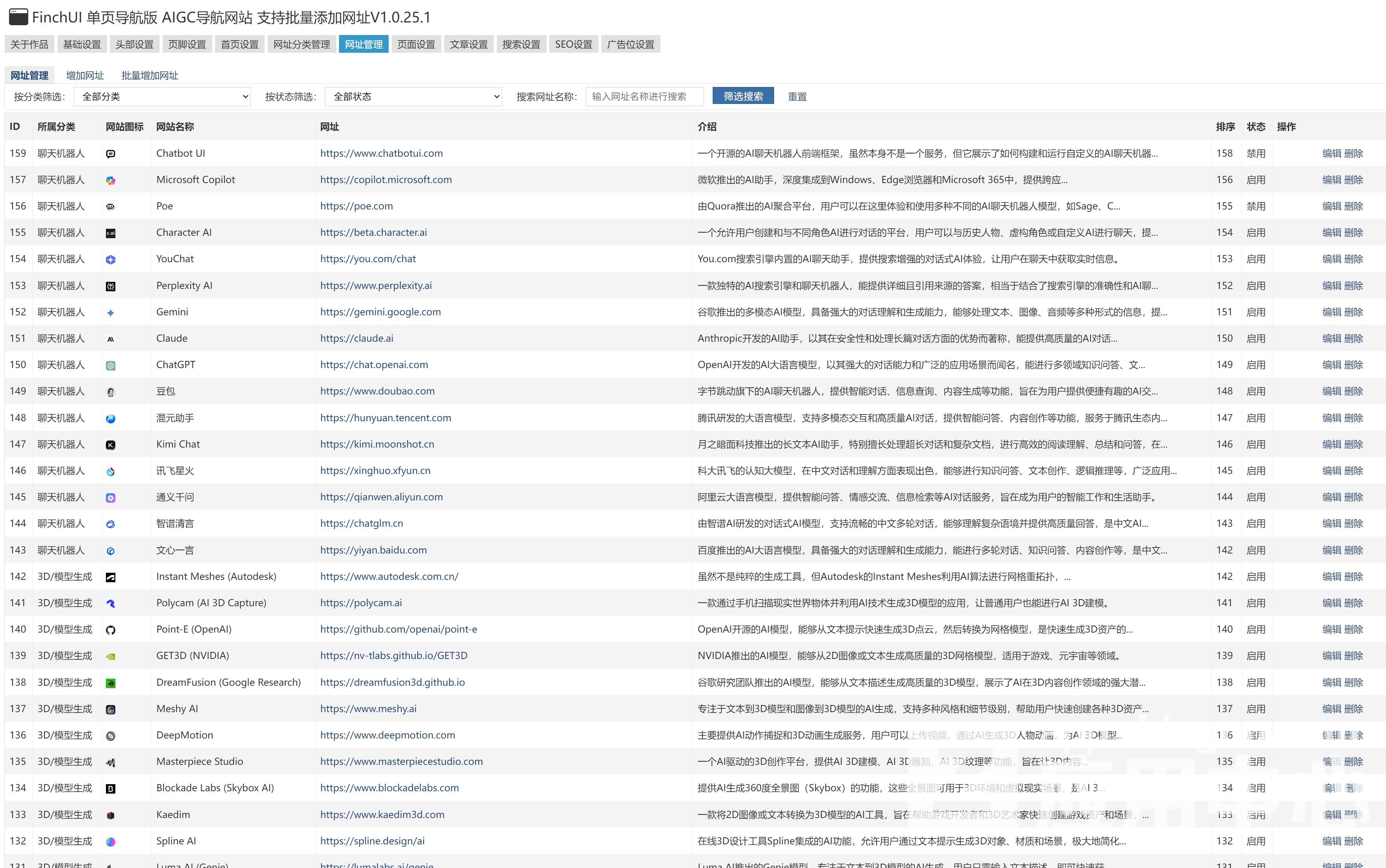Delete the Kimi Chat row
Viewport: 1386px width, 868px height.
point(1353,444)
